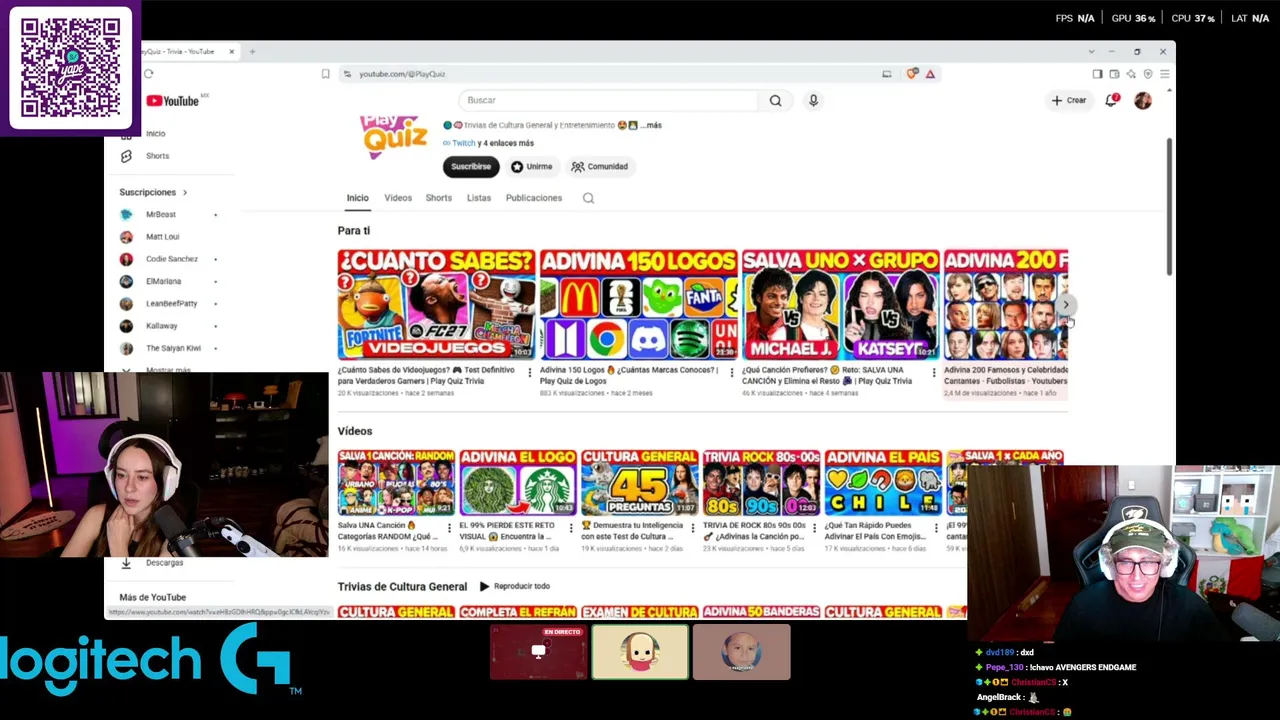Open a new browser tab
This screenshot has height=720, width=1280.
pyautogui.click(x=252, y=51)
